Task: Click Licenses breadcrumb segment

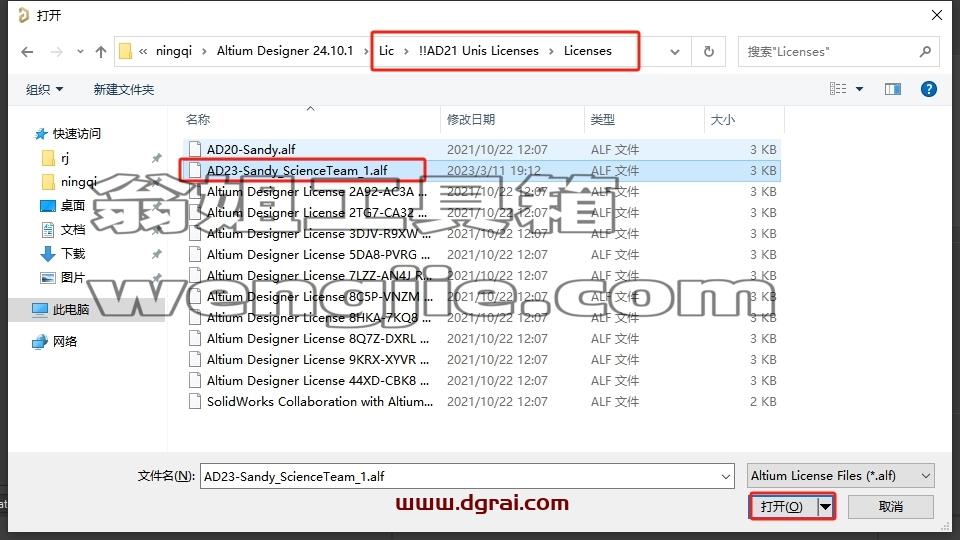Action: click(588, 51)
